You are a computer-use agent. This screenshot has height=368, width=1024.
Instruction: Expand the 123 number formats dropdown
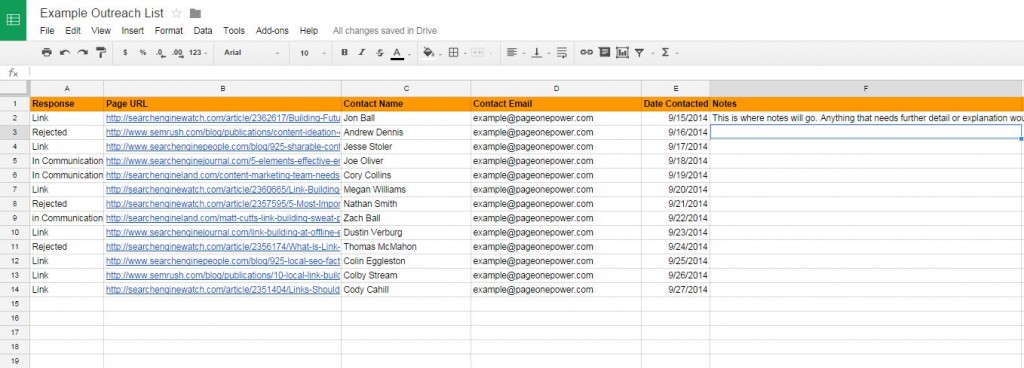pyautogui.click(x=198, y=53)
